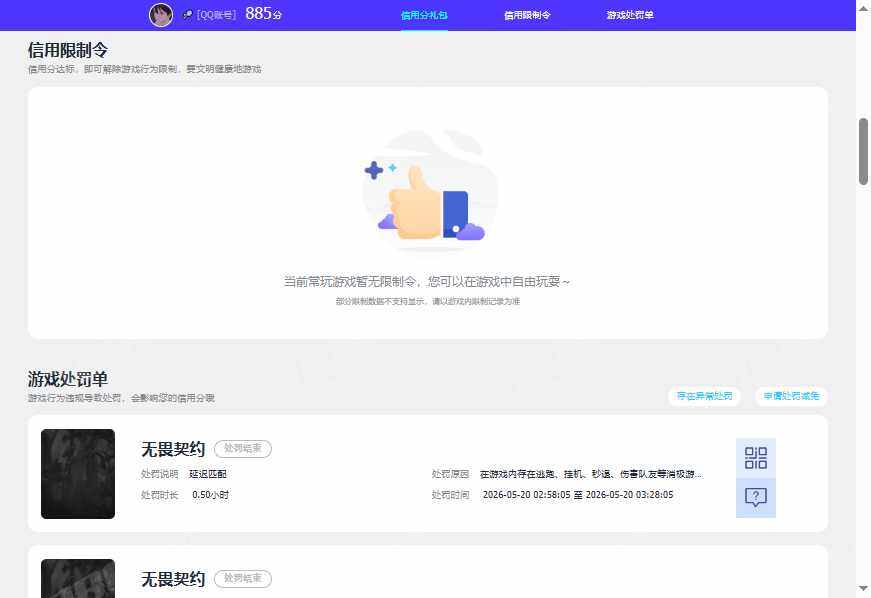
Task: Switch to the 信用分礼包 tab
Action: [424, 15]
